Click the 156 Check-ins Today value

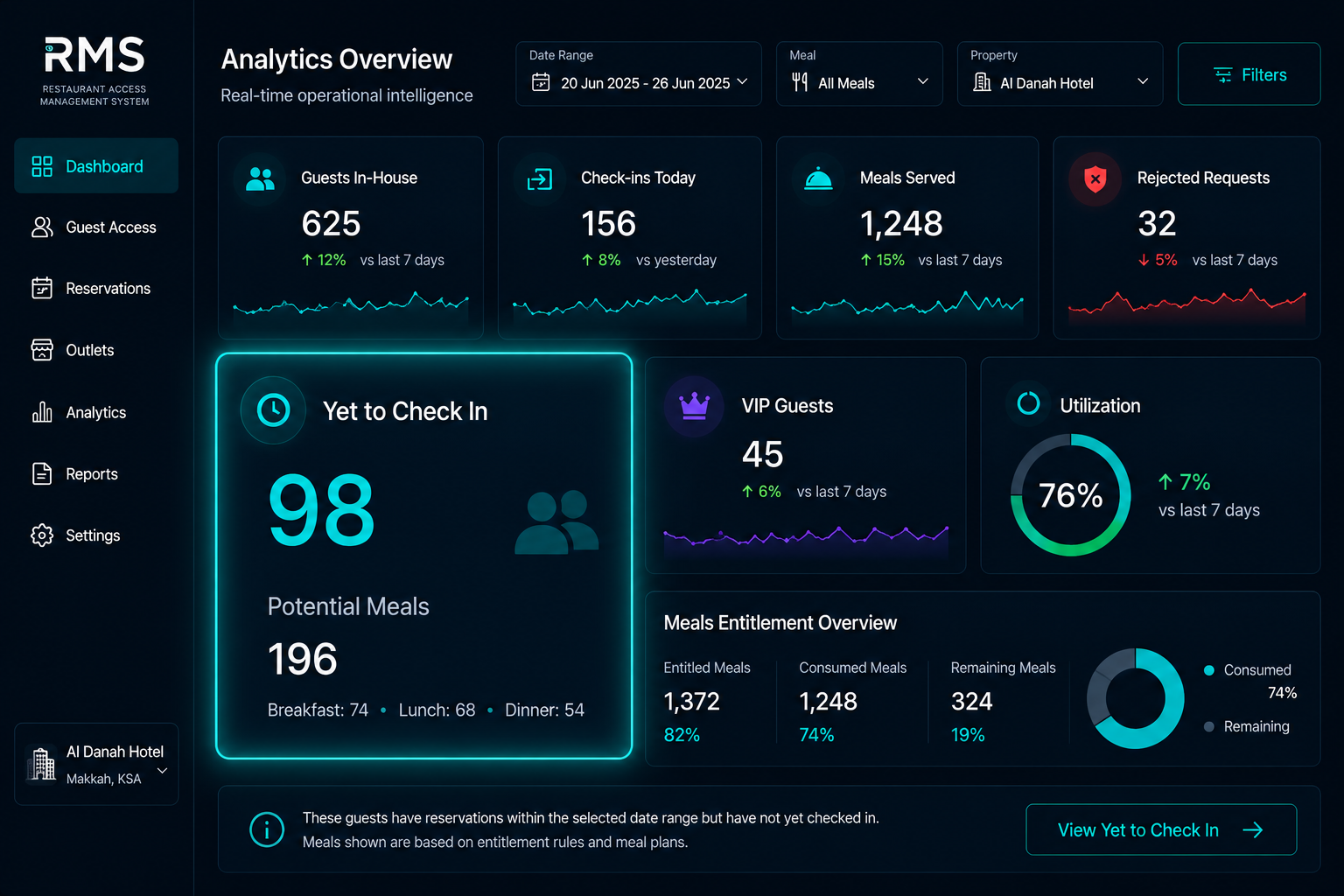click(x=608, y=224)
